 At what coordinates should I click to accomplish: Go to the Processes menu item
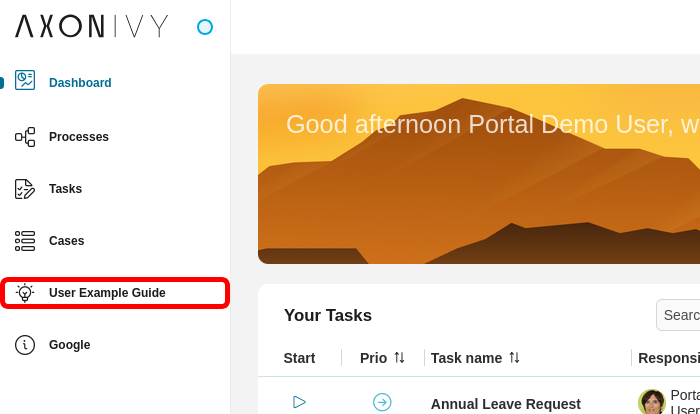coord(79,137)
